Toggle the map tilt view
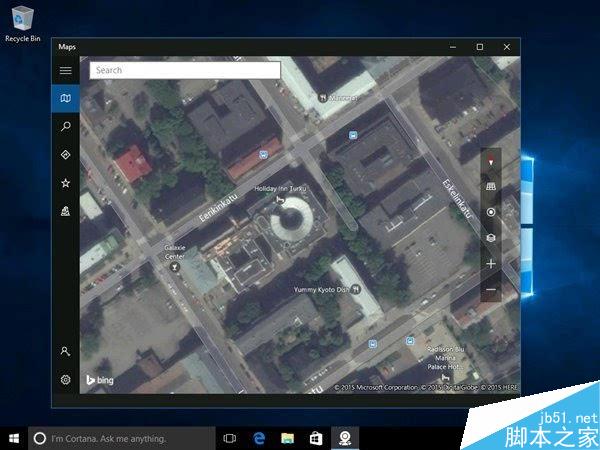Viewport: 600px width, 450px height. coord(490,187)
